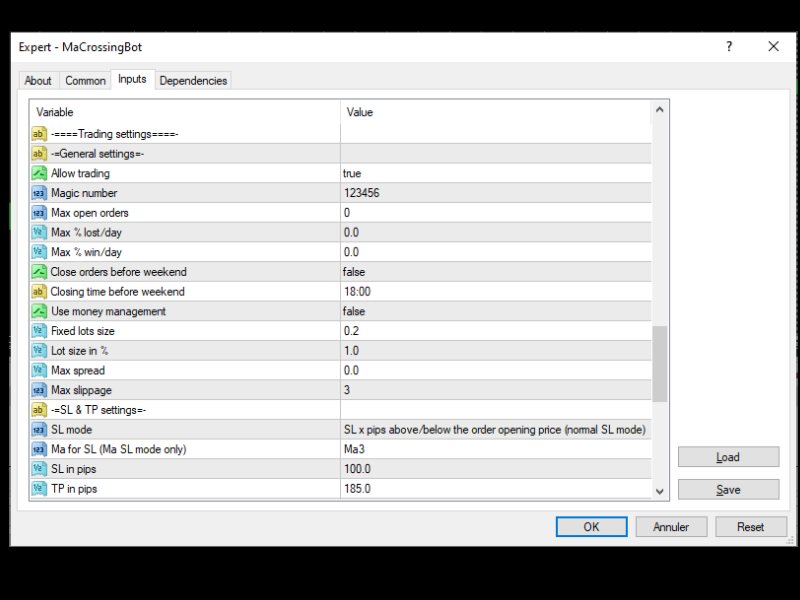Select the SL mode variable name
The width and height of the screenshot is (800, 600).
71,430
